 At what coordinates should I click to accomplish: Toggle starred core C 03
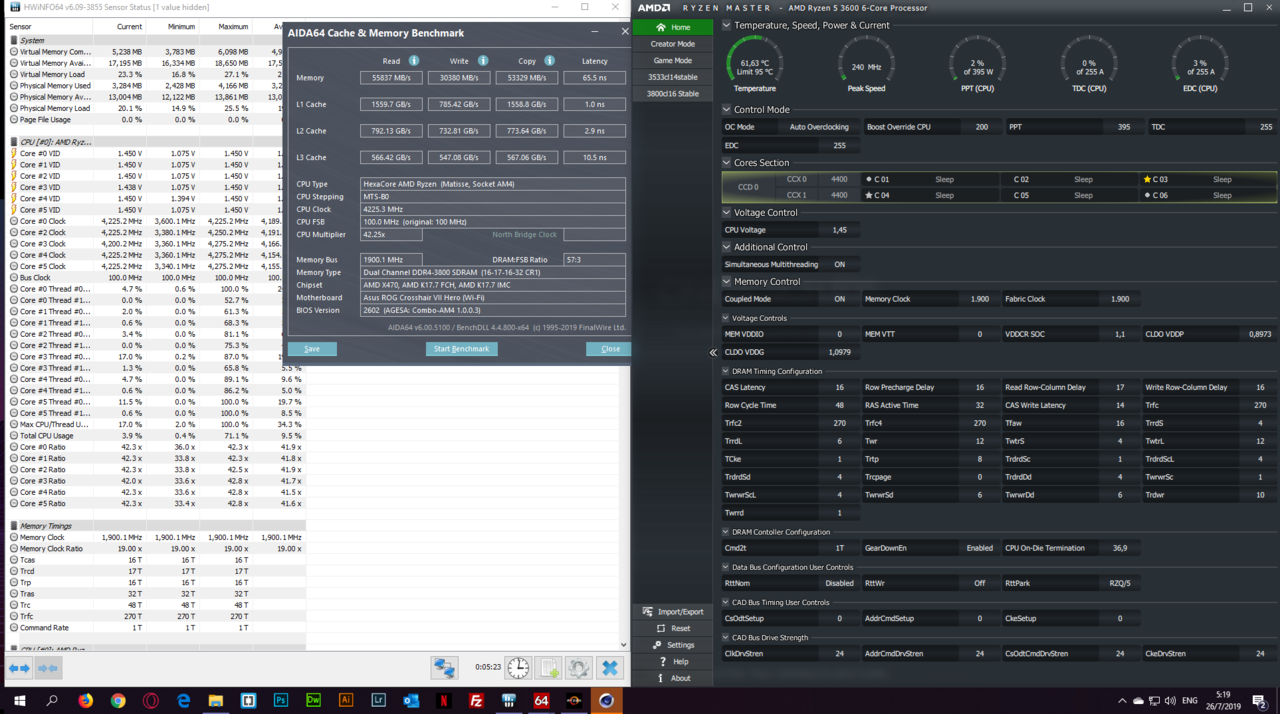coord(1207,179)
